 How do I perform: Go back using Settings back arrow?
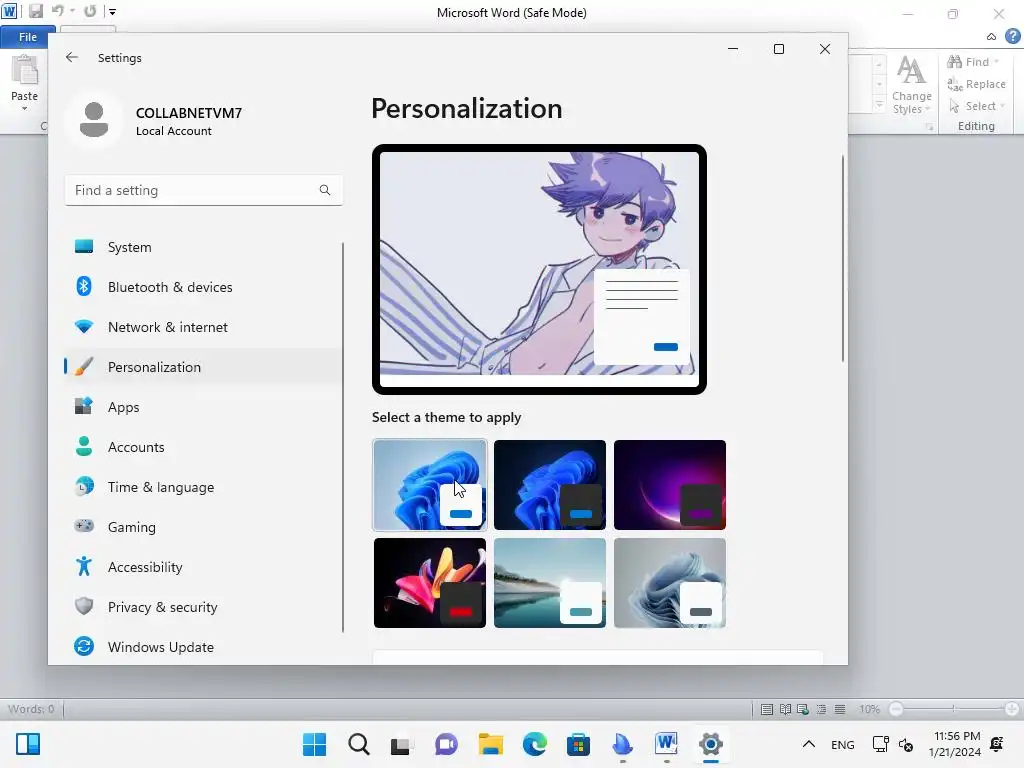[x=72, y=57]
